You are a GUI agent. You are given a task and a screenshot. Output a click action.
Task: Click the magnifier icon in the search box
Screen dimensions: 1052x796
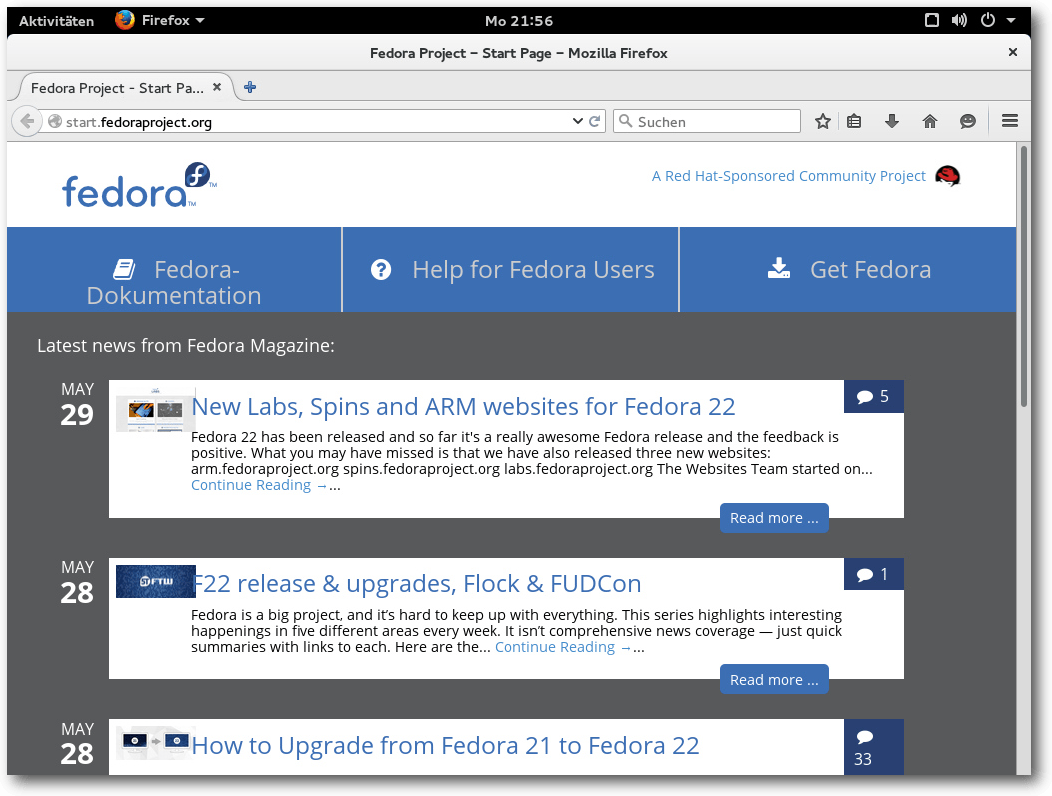point(625,121)
